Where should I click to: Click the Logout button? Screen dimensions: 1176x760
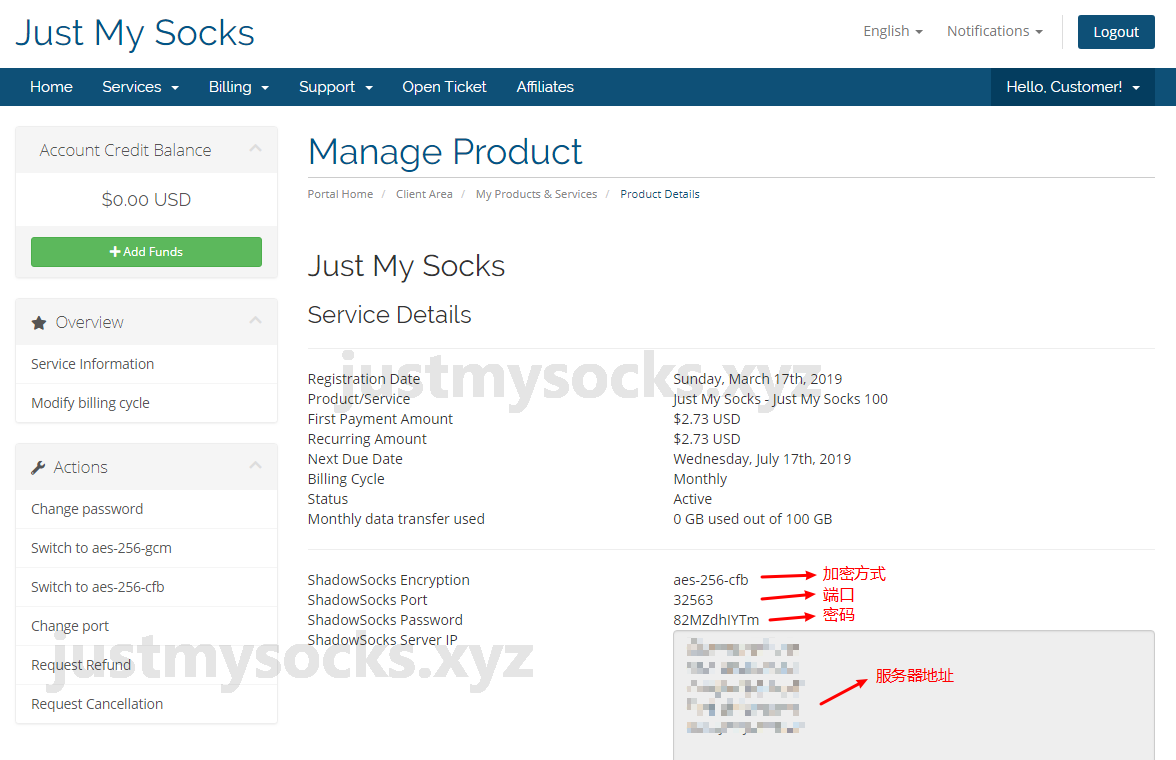pyautogui.click(x=1116, y=32)
